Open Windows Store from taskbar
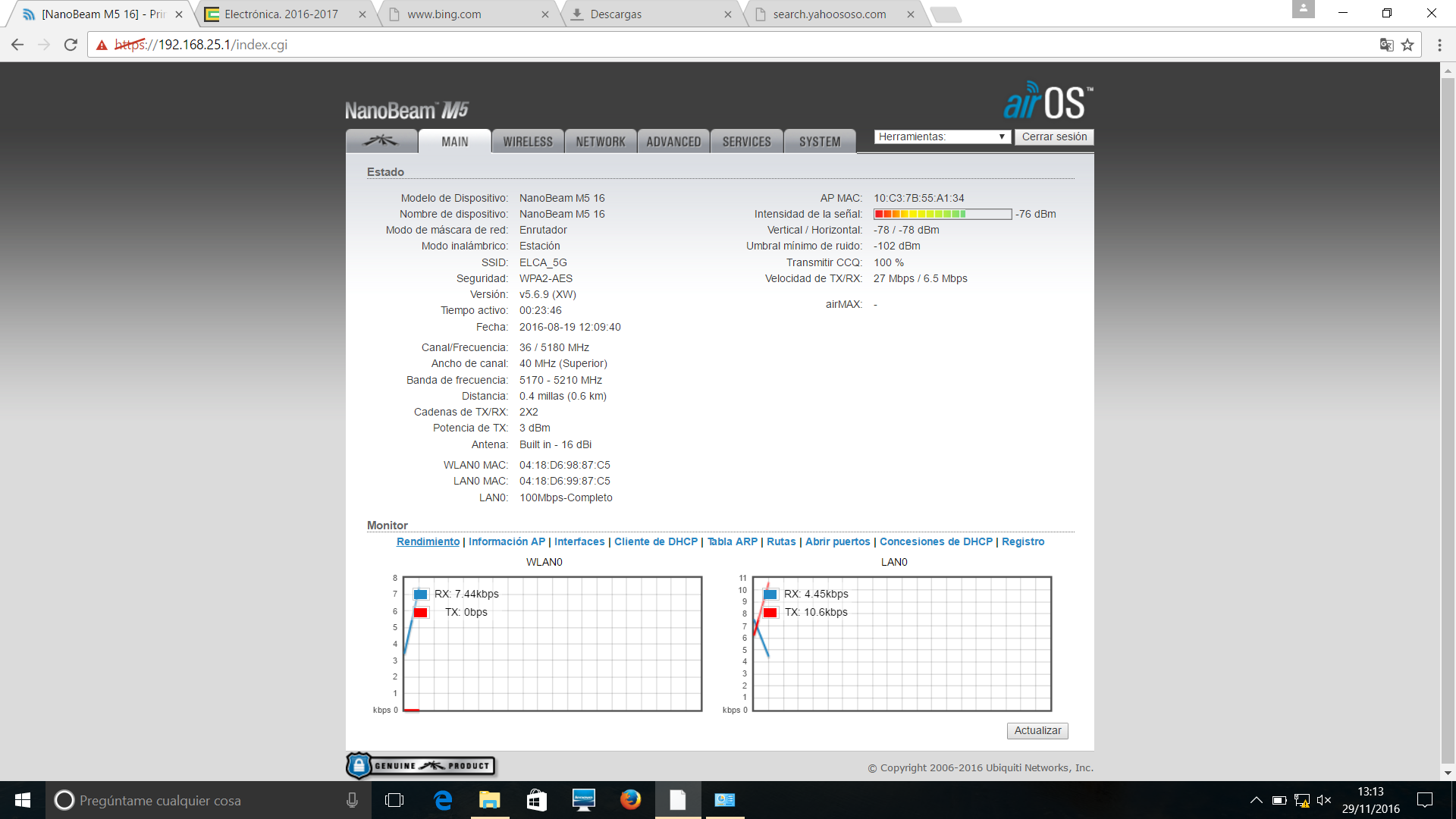Viewport: 1456px width, 819px height. tap(537, 800)
